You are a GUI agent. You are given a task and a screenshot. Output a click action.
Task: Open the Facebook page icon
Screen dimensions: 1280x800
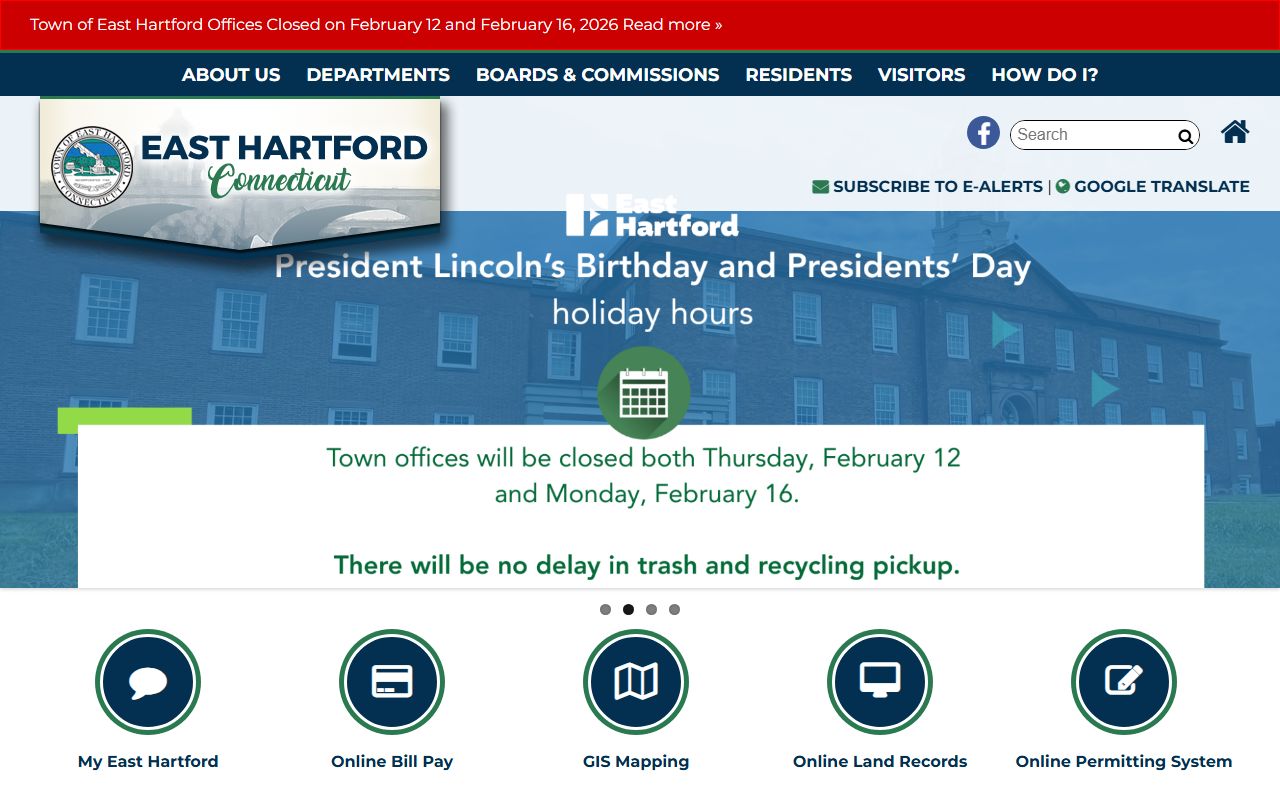983,133
